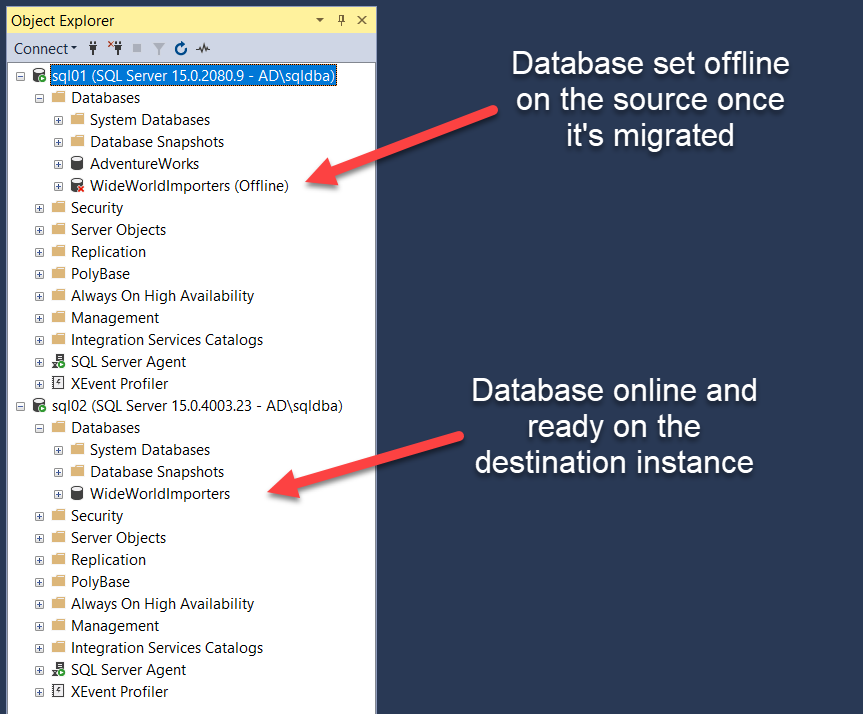Collapse the sql02 server node
863x714 pixels.
click(x=20, y=407)
